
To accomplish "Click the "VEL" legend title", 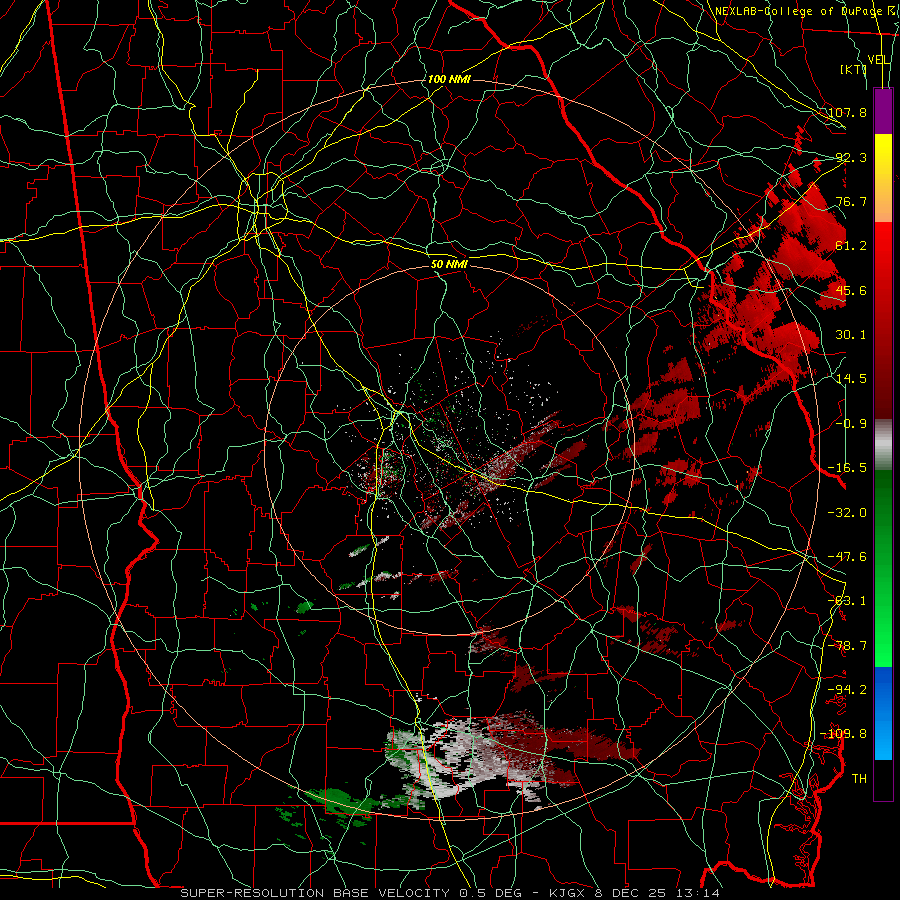I will (879, 60).
